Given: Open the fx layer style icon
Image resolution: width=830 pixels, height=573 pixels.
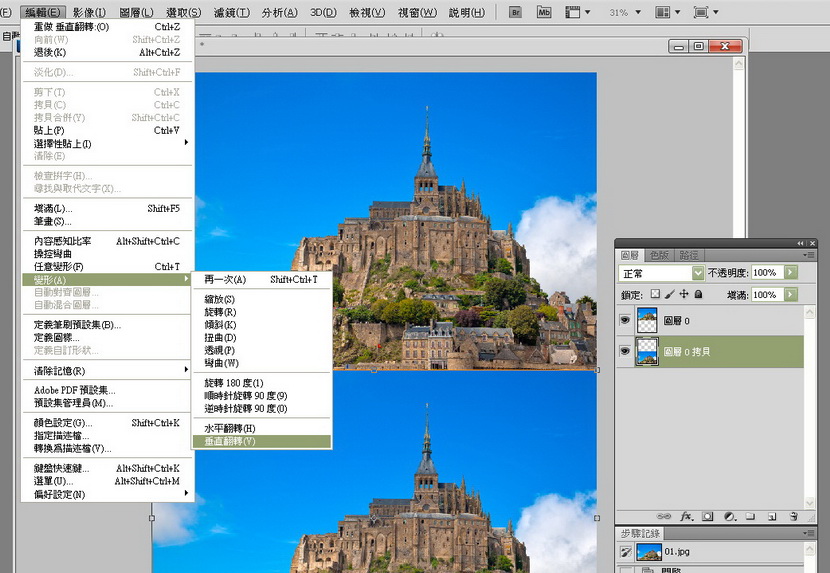Looking at the screenshot, I should tap(687, 516).
